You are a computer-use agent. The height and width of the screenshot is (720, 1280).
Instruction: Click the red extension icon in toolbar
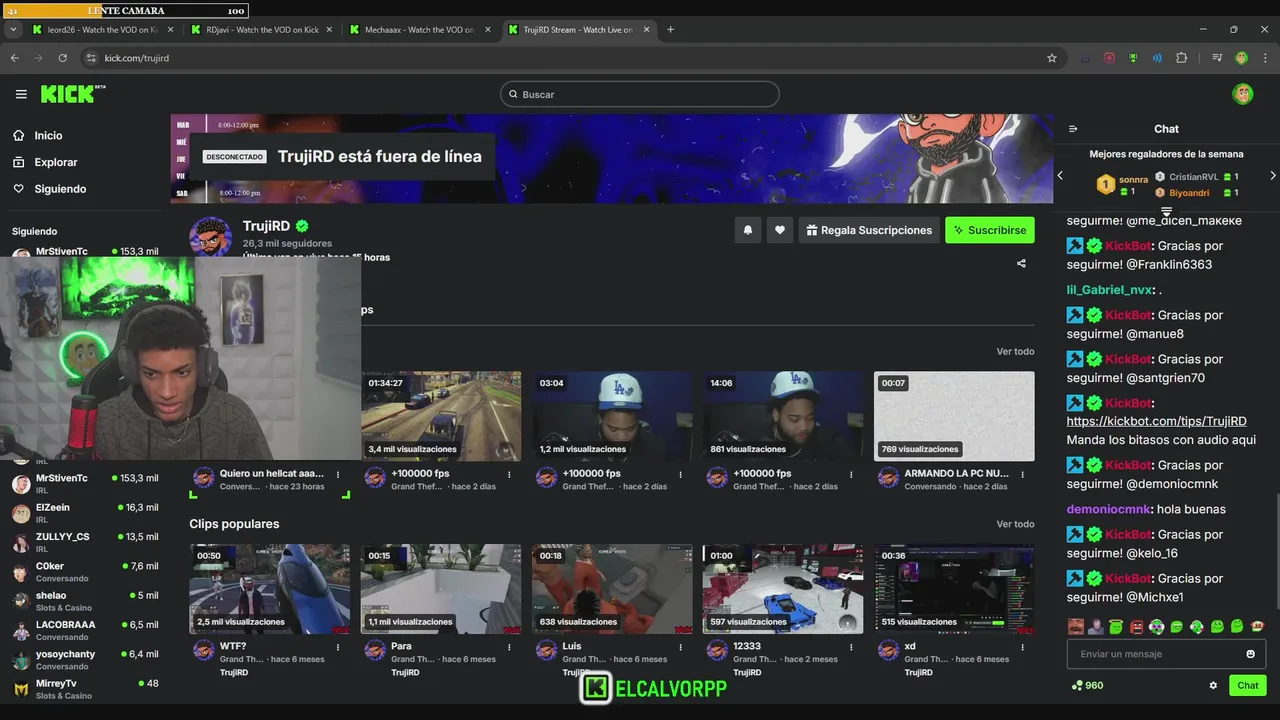(1109, 58)
